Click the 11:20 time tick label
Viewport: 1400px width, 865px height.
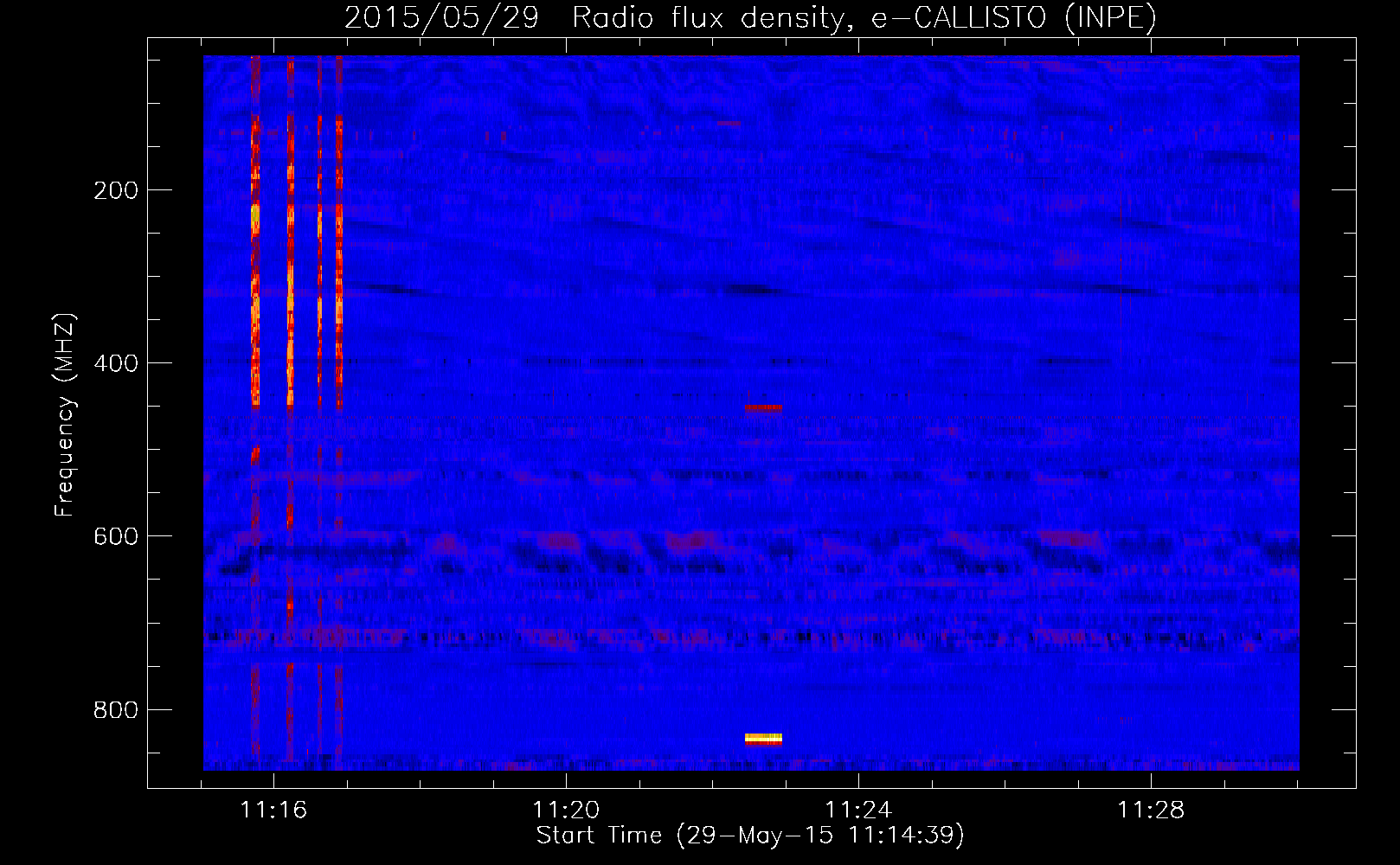coord(566,811)
